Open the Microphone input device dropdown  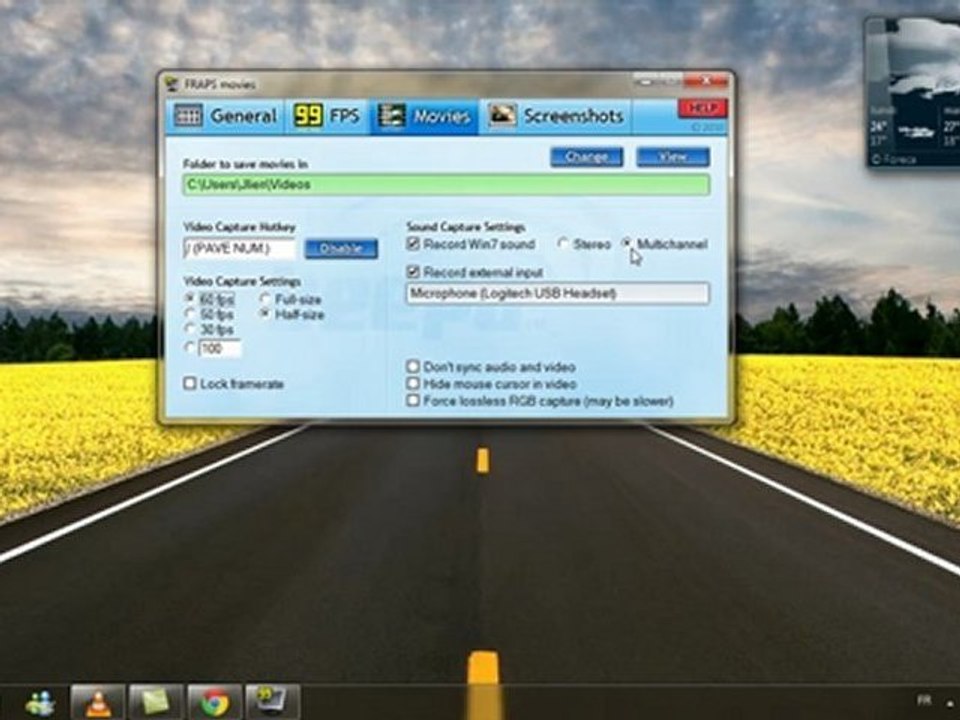(558, 293)
